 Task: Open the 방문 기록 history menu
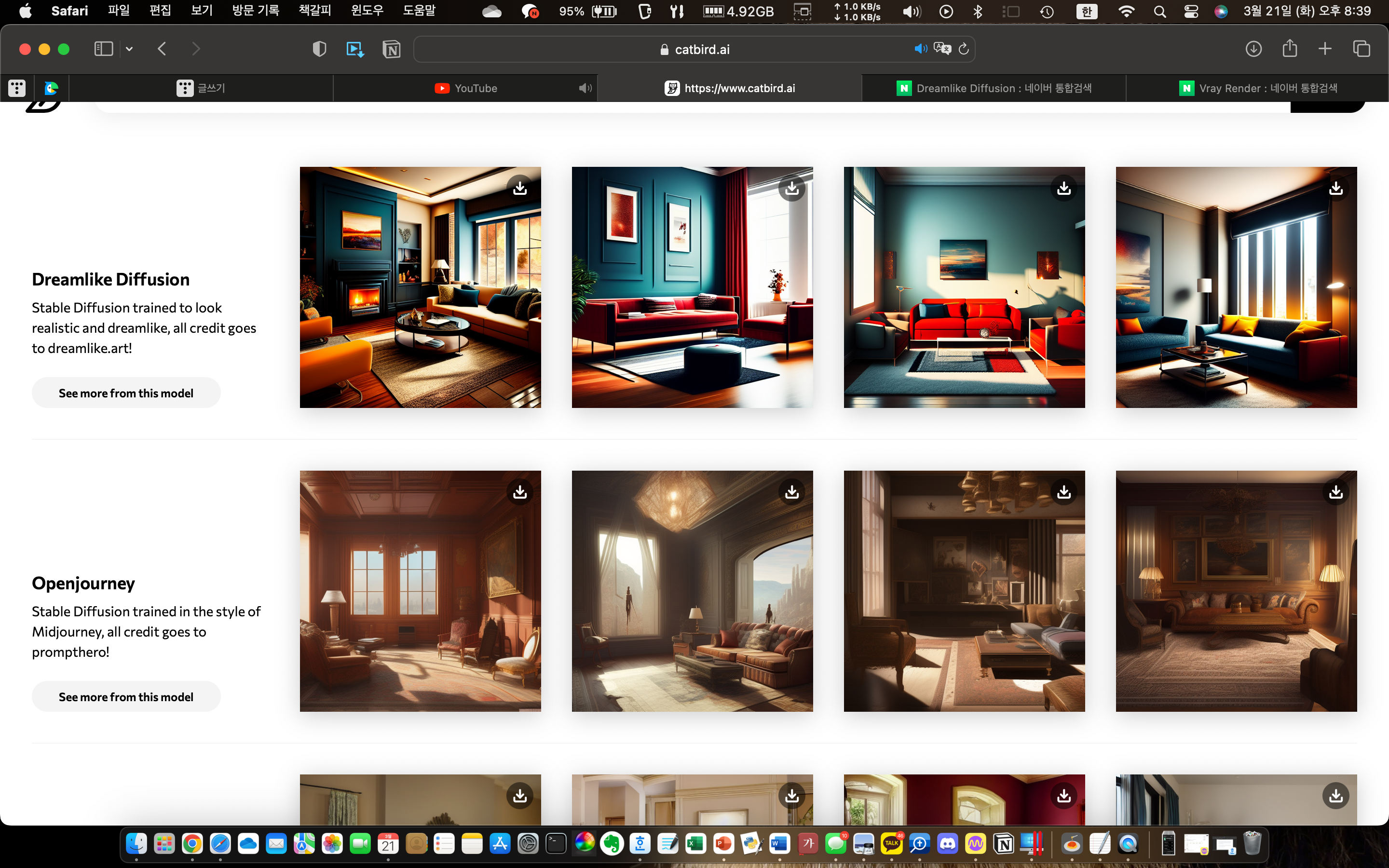pos(256,11)
